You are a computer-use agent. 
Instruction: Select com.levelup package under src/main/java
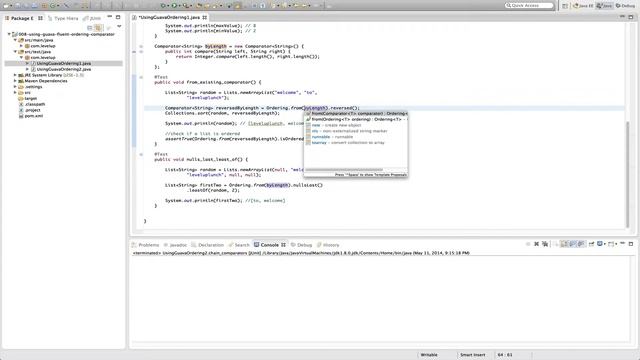point(40,46)
